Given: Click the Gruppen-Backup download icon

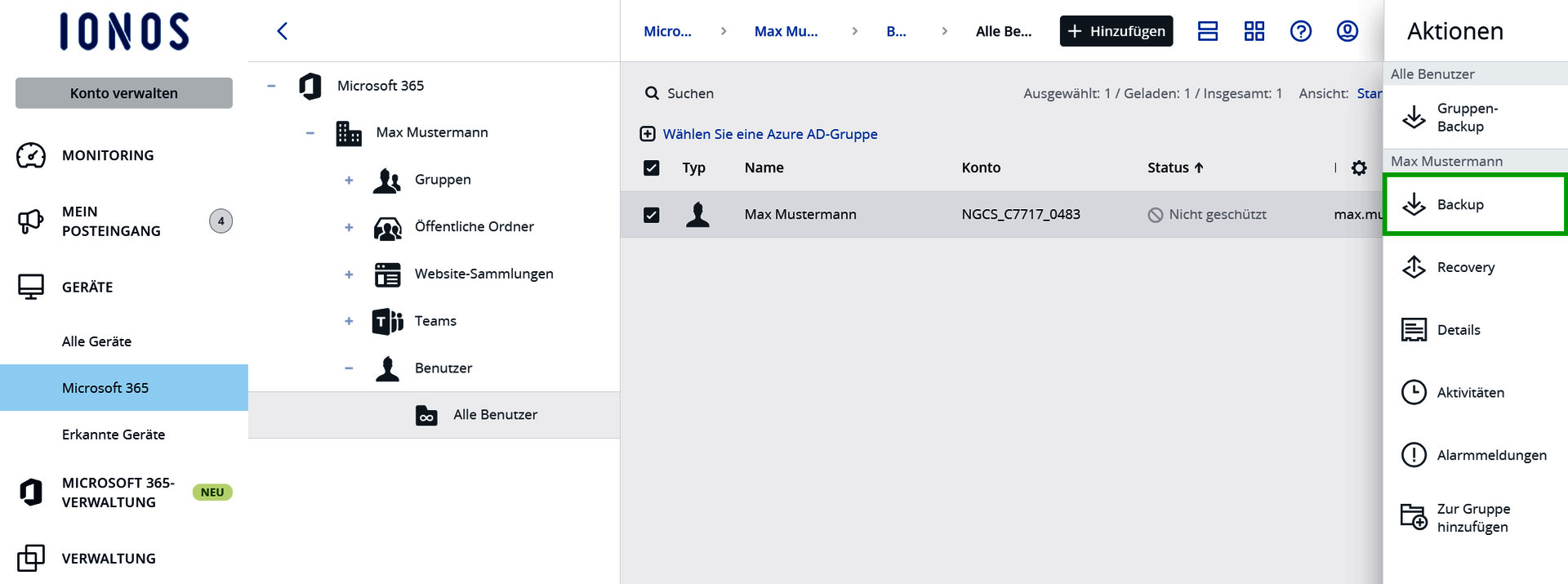Looking at the screenshot, I should (1414, 118).
